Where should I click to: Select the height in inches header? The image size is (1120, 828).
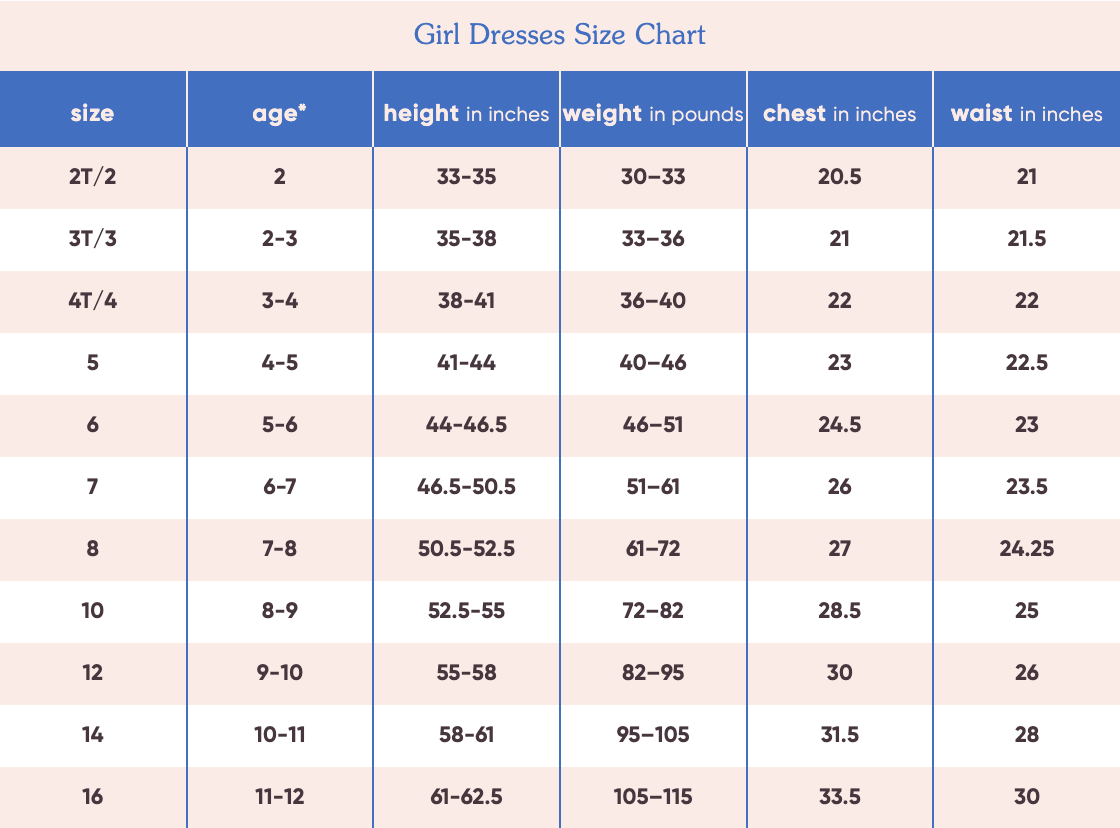point(466,113)
